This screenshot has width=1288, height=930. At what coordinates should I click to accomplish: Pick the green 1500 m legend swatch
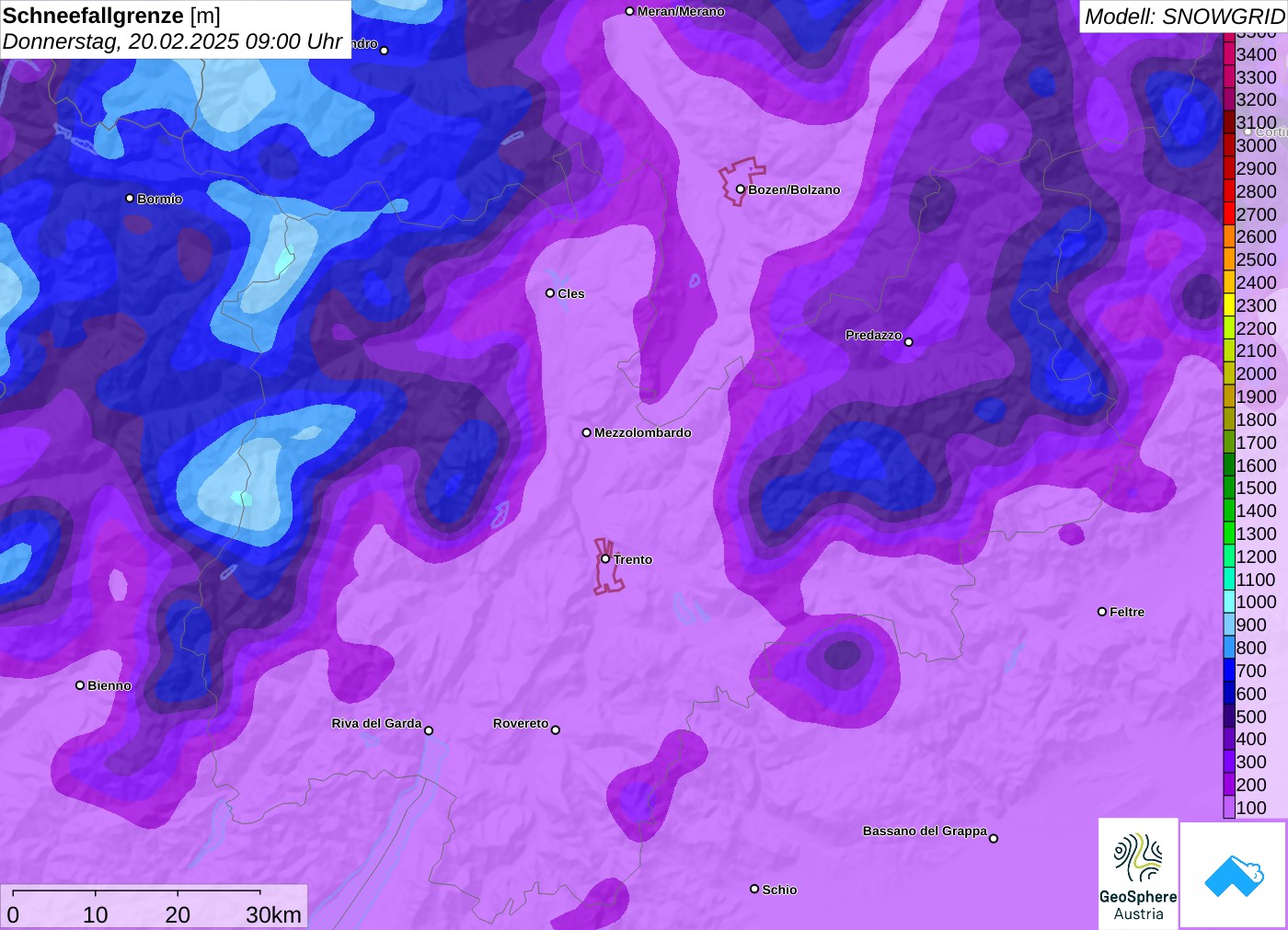click(1229, 488)
